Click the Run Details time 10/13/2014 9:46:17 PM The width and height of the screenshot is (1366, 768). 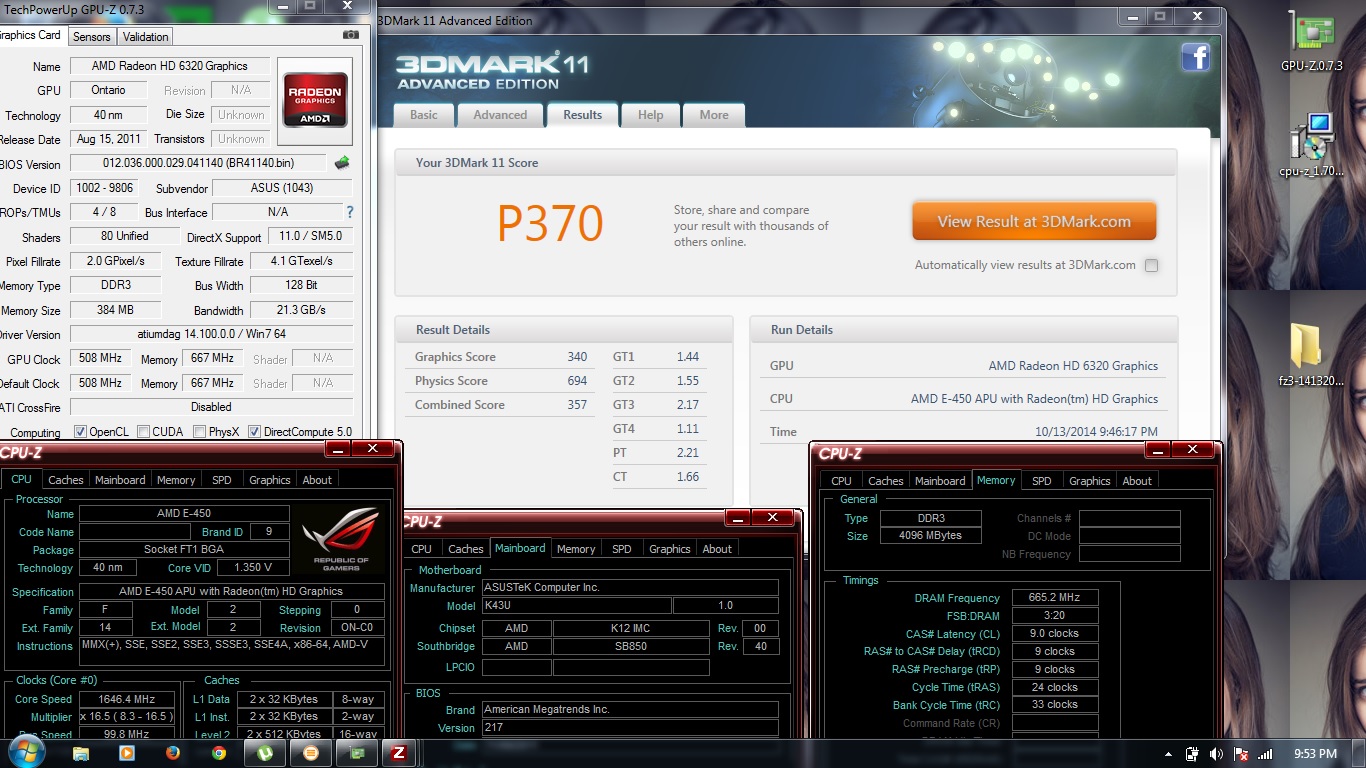1097,432
